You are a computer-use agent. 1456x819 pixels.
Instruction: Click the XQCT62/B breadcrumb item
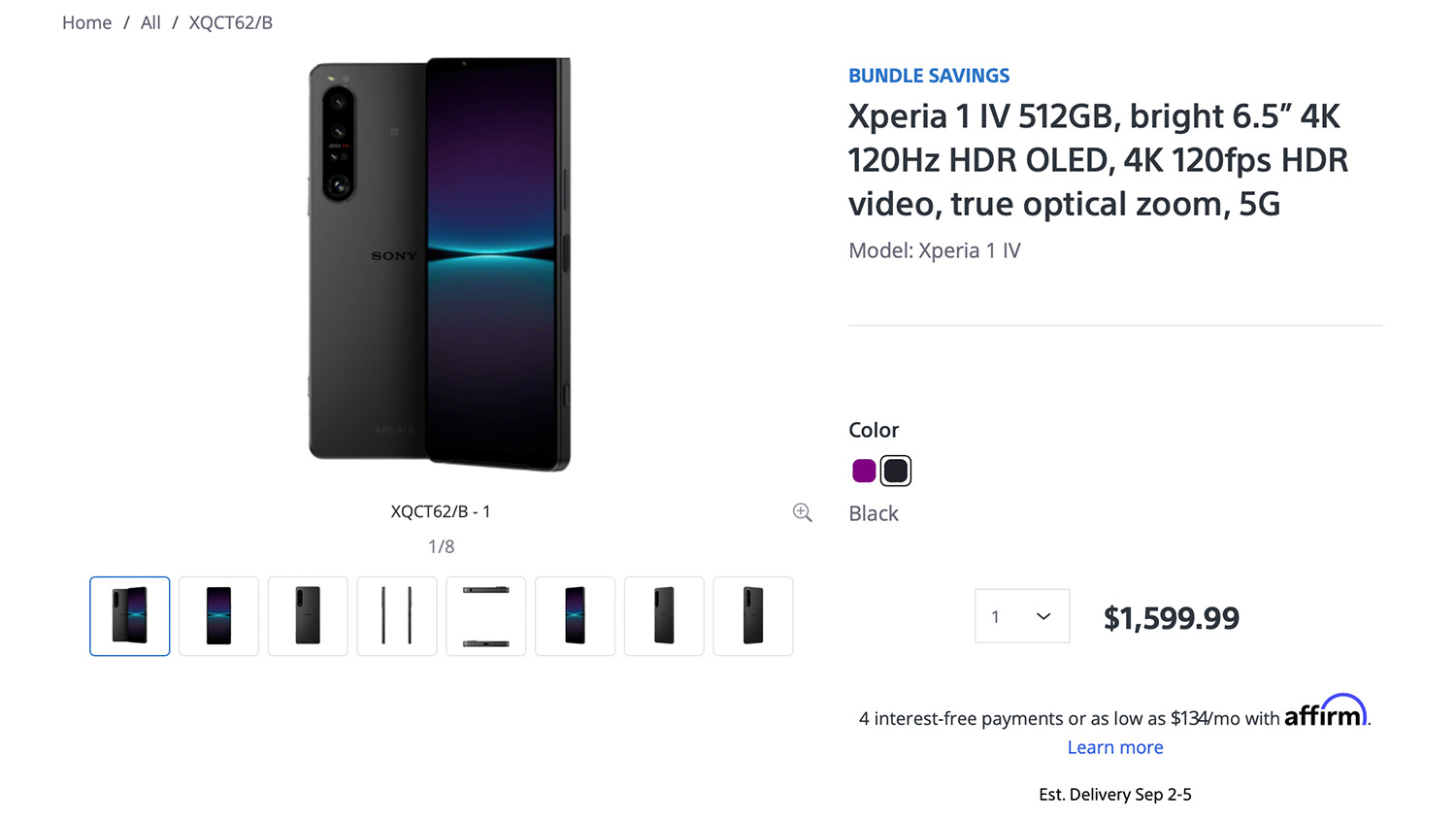230,22
